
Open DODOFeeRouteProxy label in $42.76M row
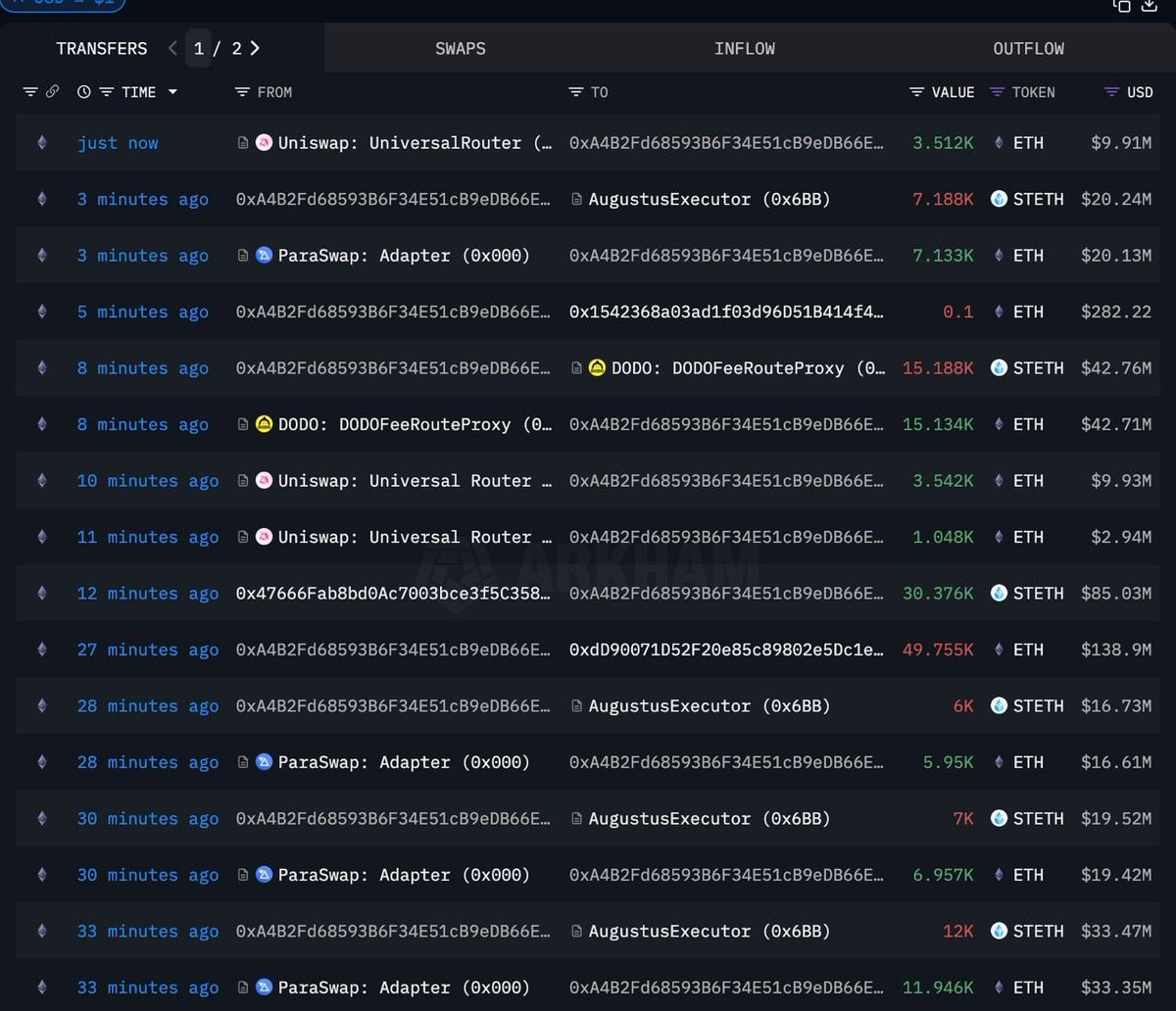748,368
